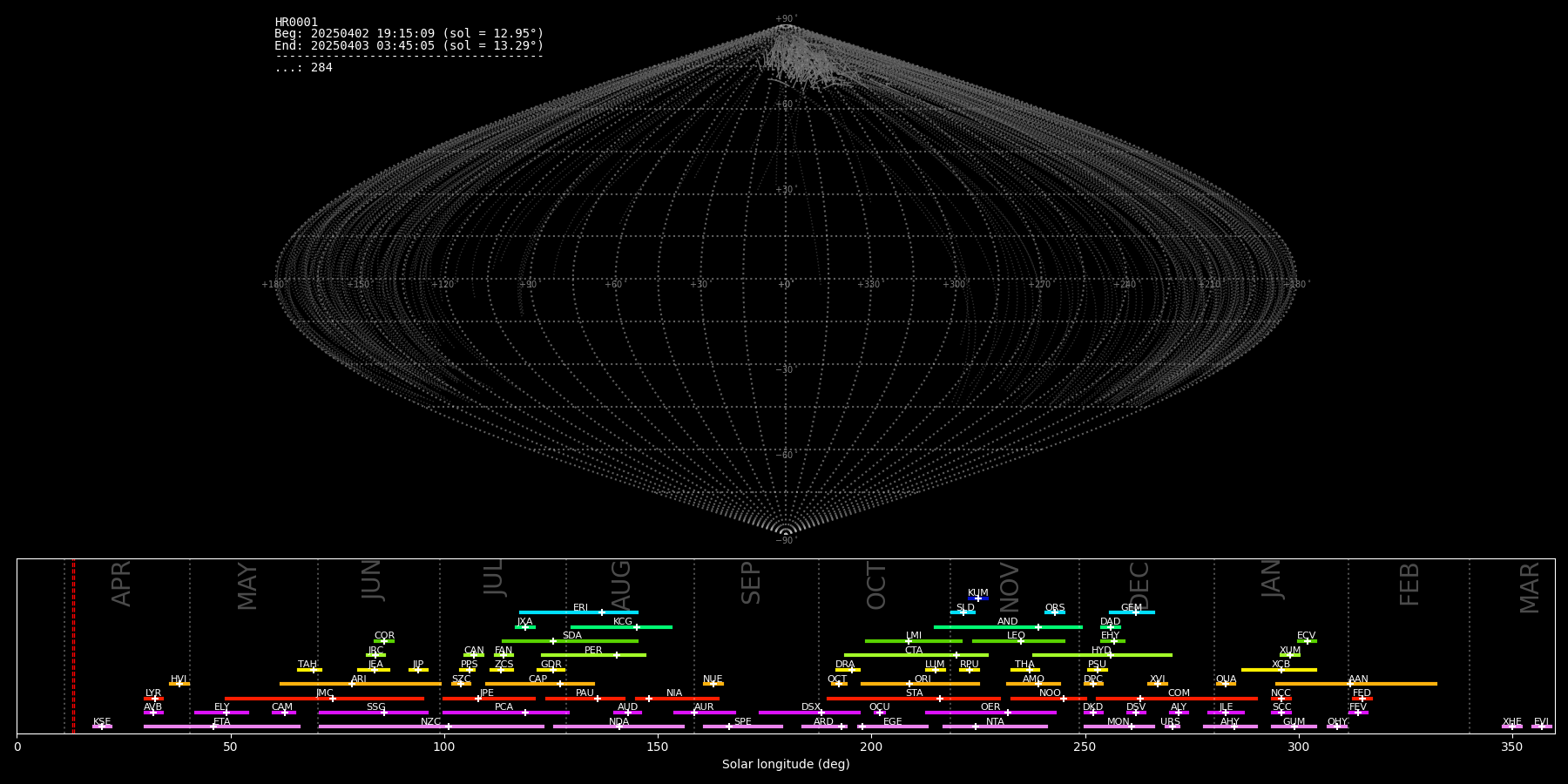This screenshot has height=784, width=1568.
Task: Click the 0° central meridian label
Action: click(x=785, y=285)
